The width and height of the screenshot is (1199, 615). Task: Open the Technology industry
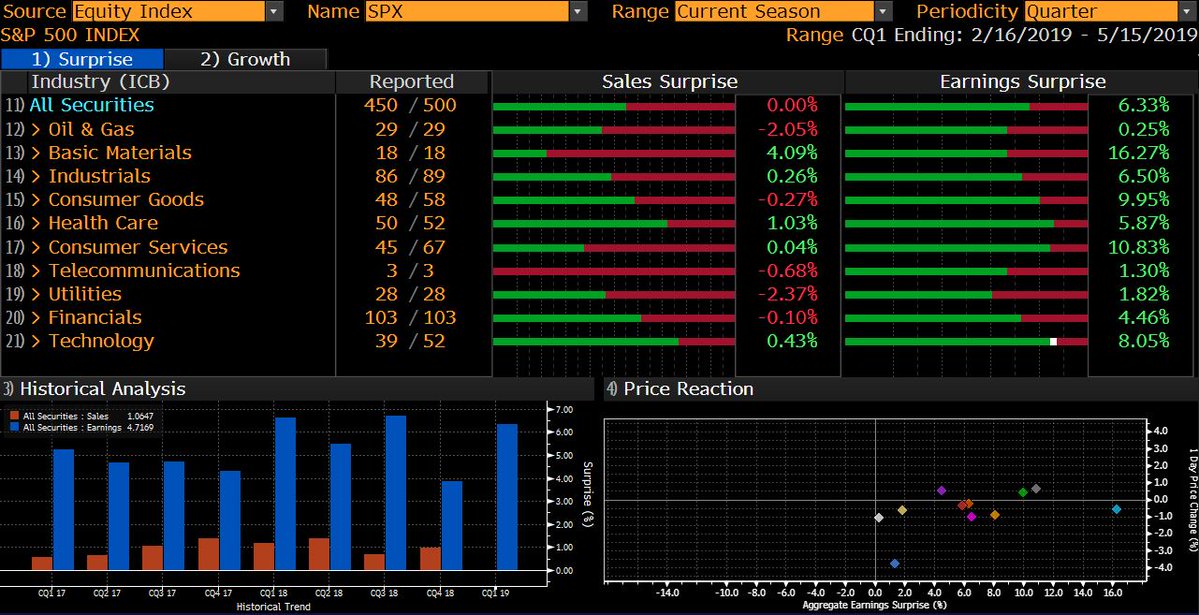pos(101,341)
